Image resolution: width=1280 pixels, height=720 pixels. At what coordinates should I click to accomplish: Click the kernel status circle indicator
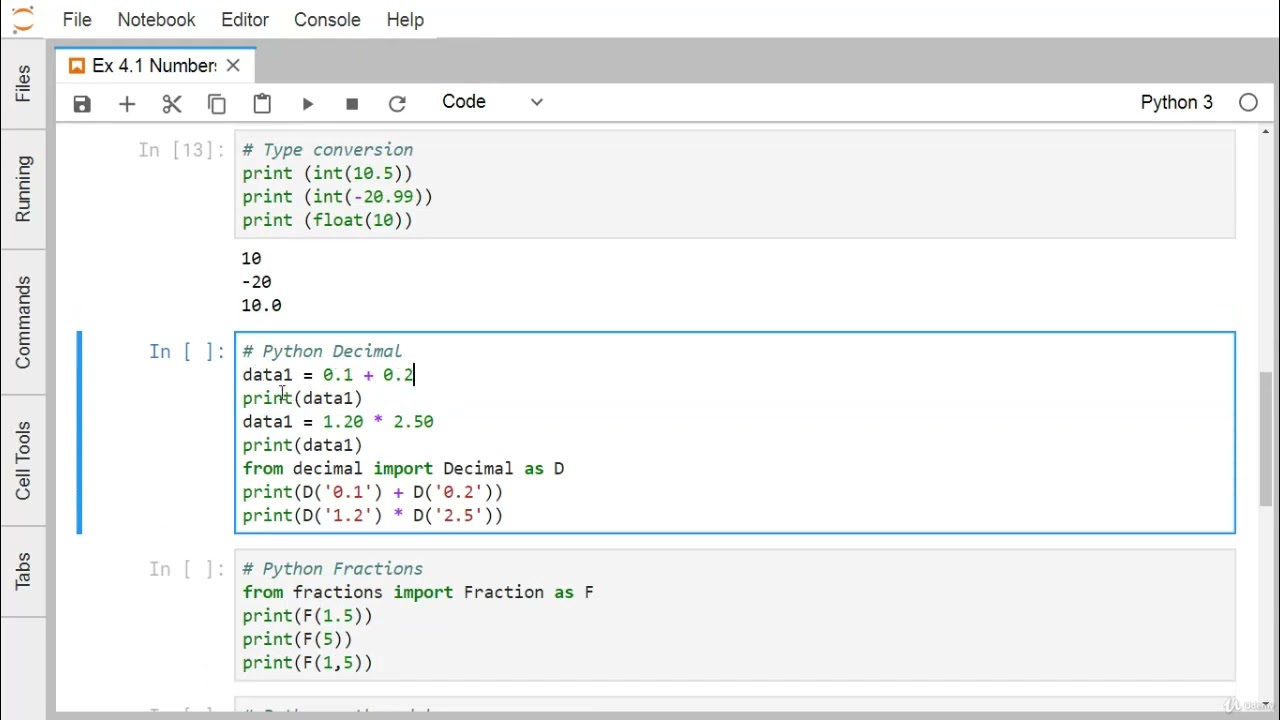coord(1248,102)
